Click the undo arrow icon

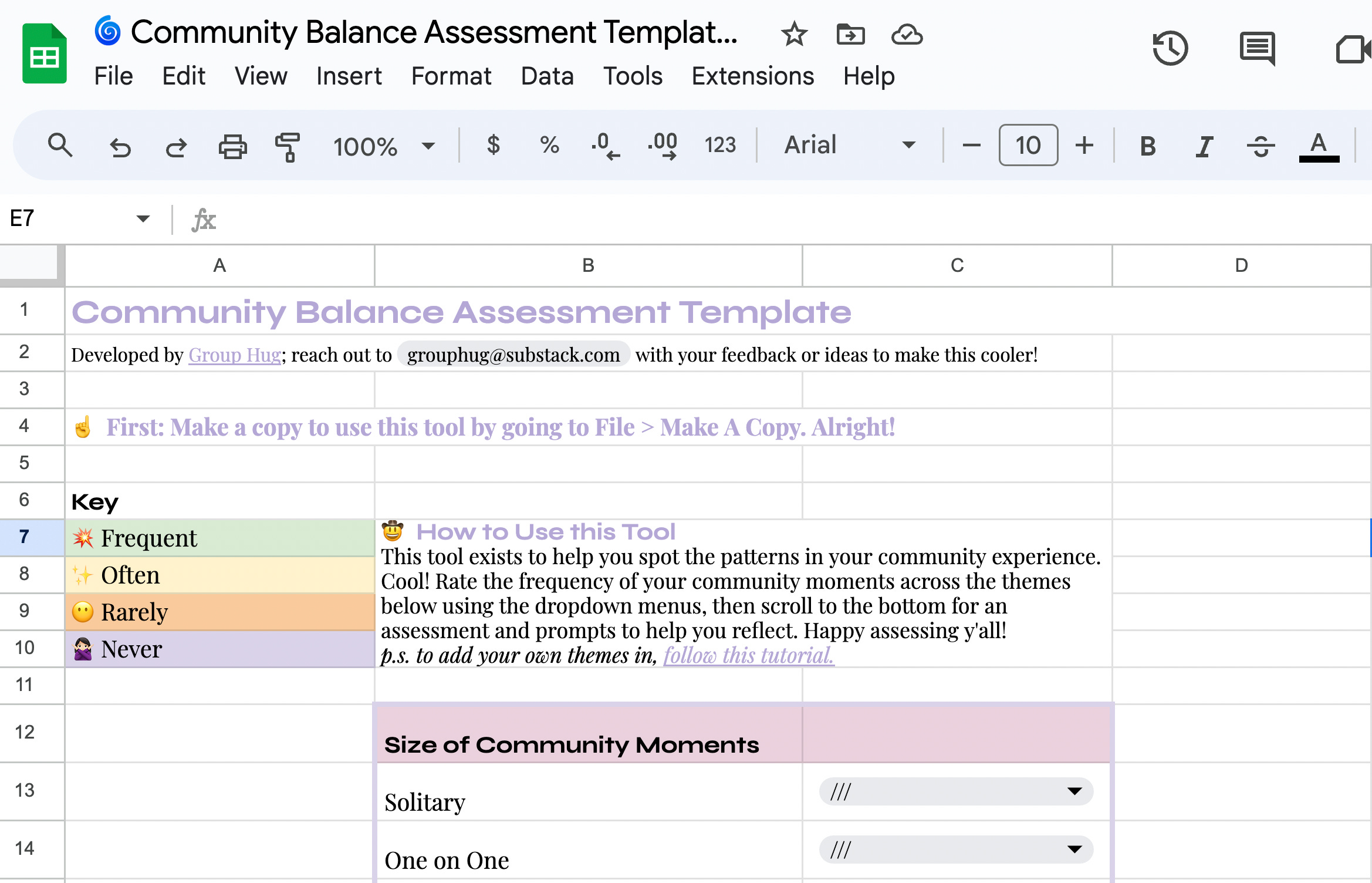coord(120,146)
